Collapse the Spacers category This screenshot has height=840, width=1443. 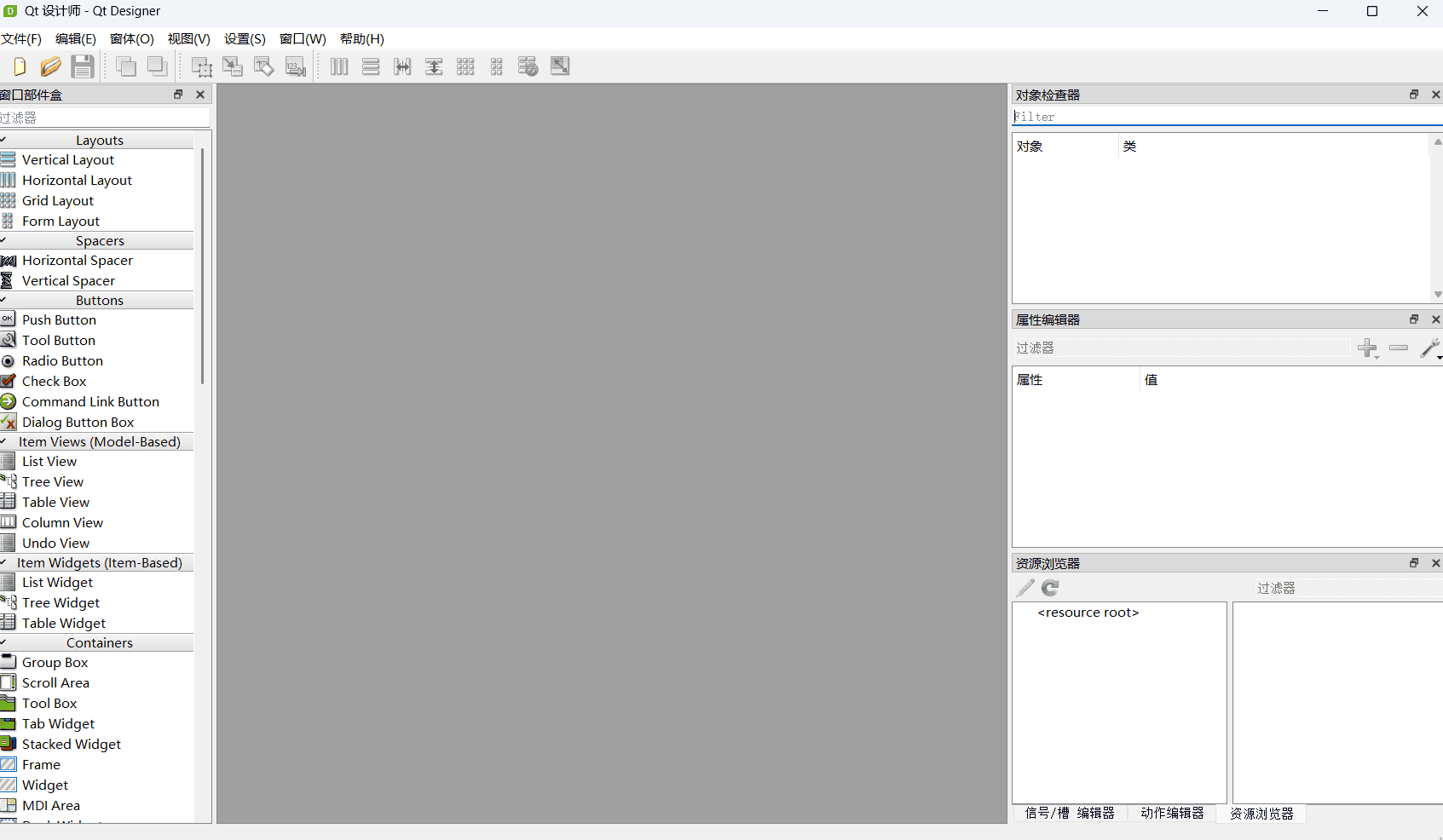pyautogui.click(x=97, y=240)
